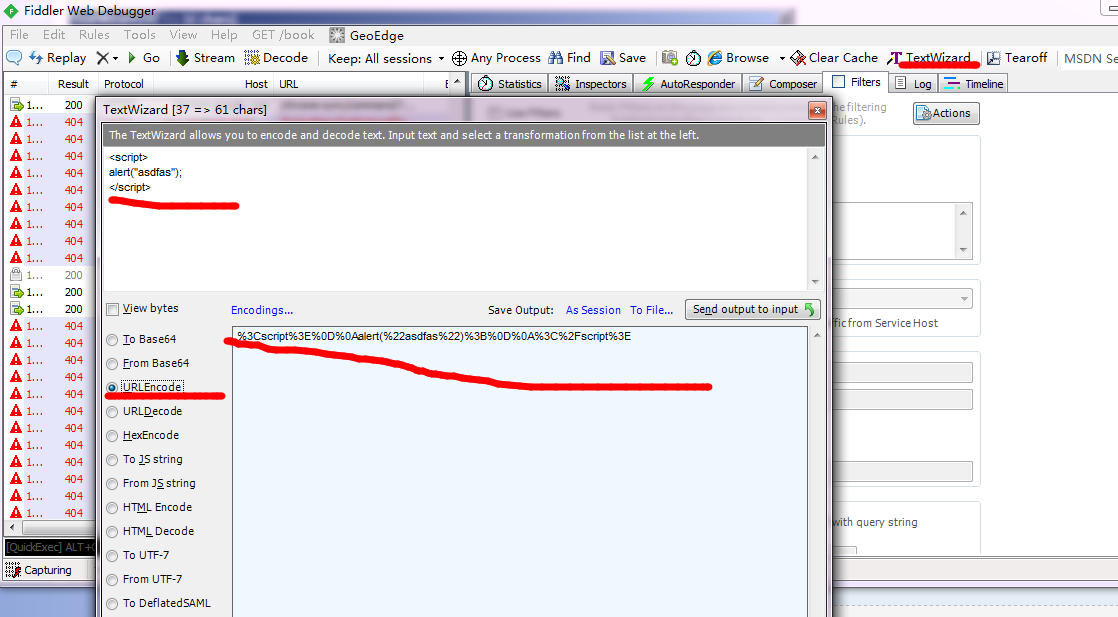This screenshot has height=617, width=1118.
Task: Click the Tearoff toolbar button
Action: pos(1017,58)
